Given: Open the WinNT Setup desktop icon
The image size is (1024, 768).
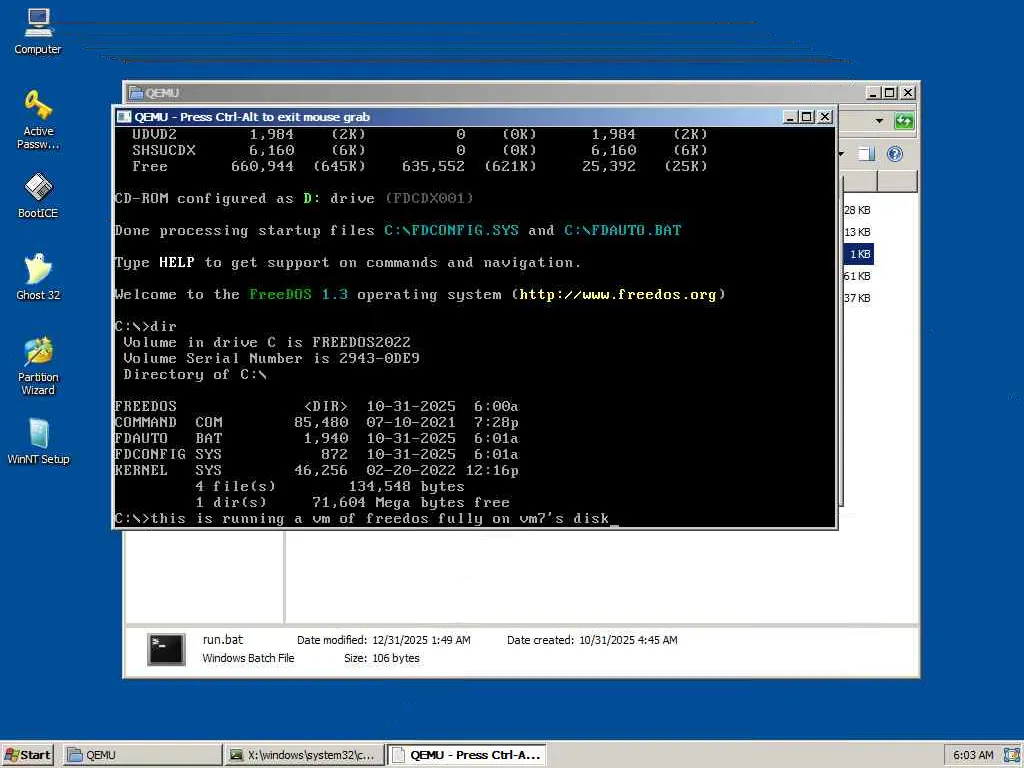Looking at the screenshot, I should (38, 441).
